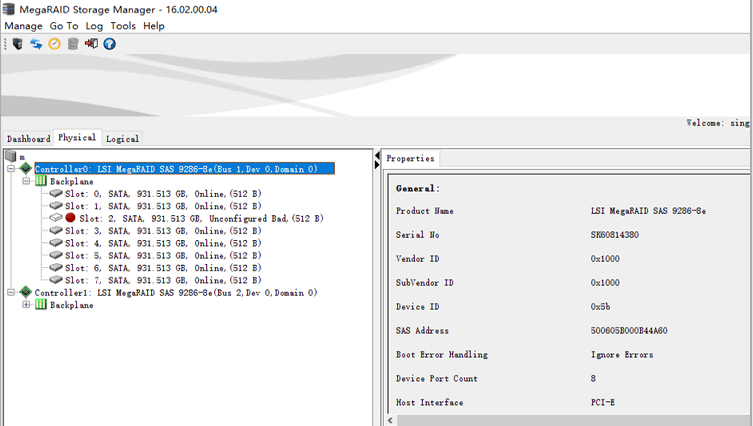Click the server host icon above Controller0
753x426 pixels.
pos(11,156)
